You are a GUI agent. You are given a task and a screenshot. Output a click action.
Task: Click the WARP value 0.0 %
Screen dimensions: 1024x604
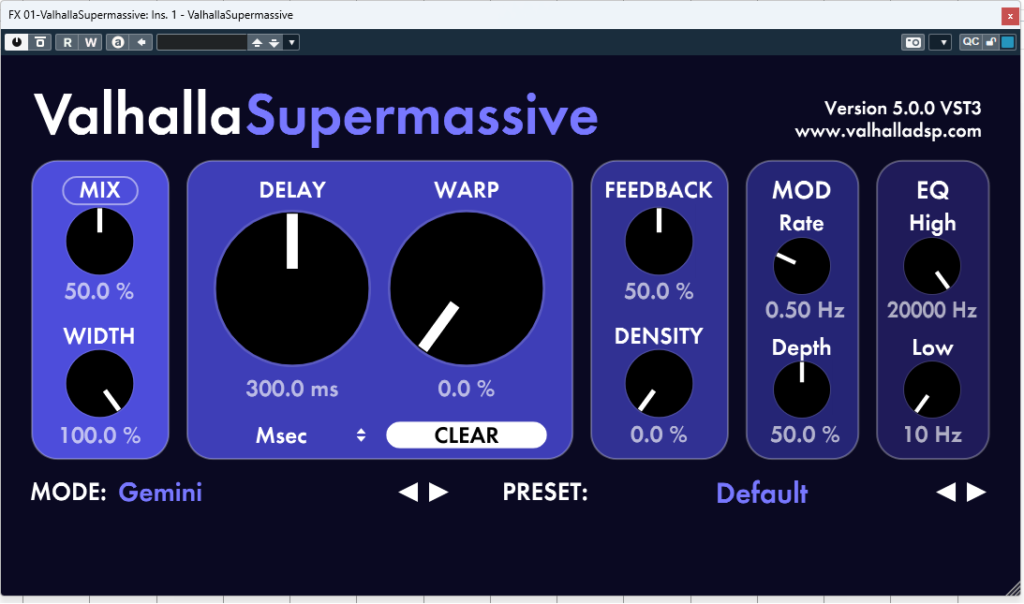466,389
